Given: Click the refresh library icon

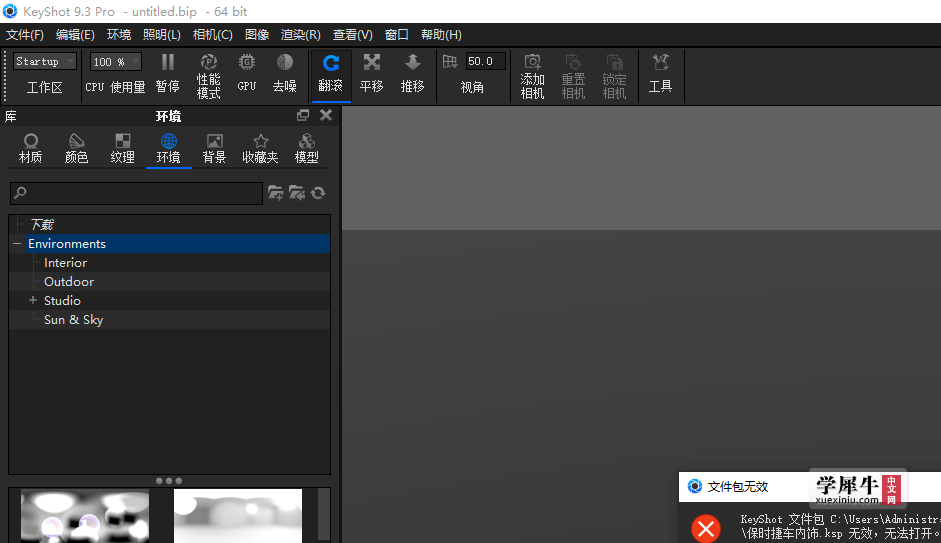Looking at the screenshot, I should coord(318,193).
